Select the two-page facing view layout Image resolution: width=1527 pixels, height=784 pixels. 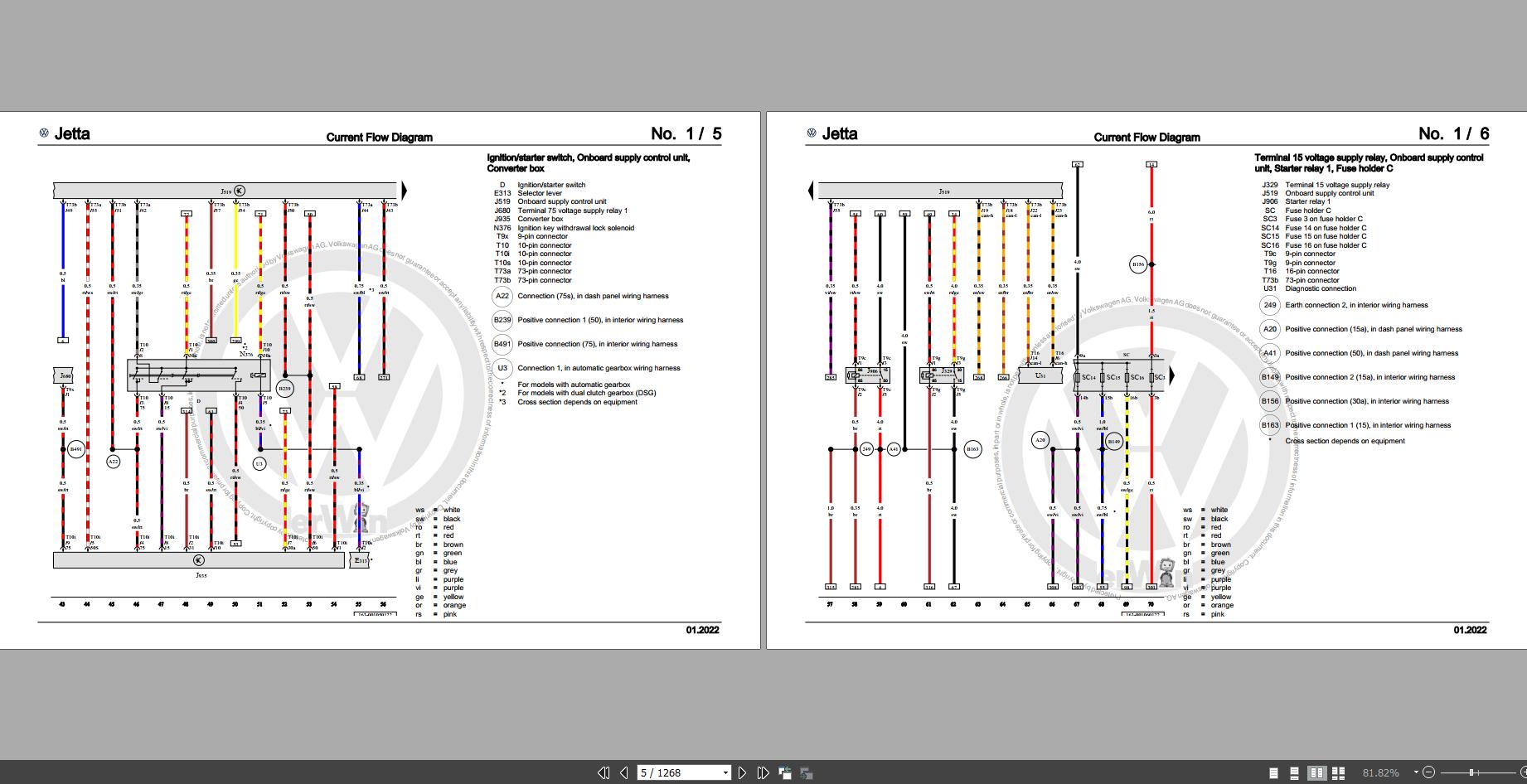(x=1316, y=773)
